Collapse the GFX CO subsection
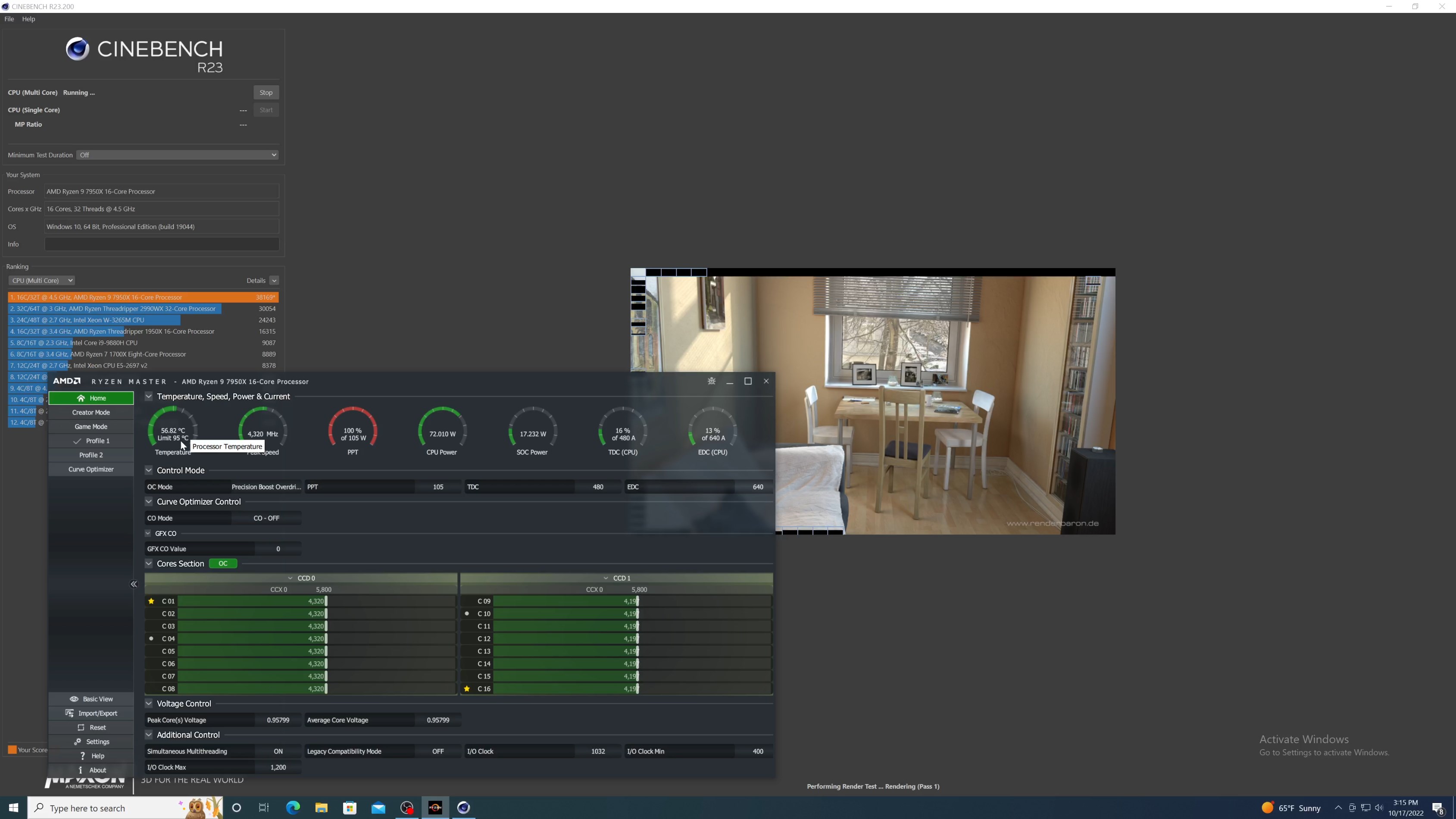Screen dimensions: 1456x819 (x=148, y=533)
